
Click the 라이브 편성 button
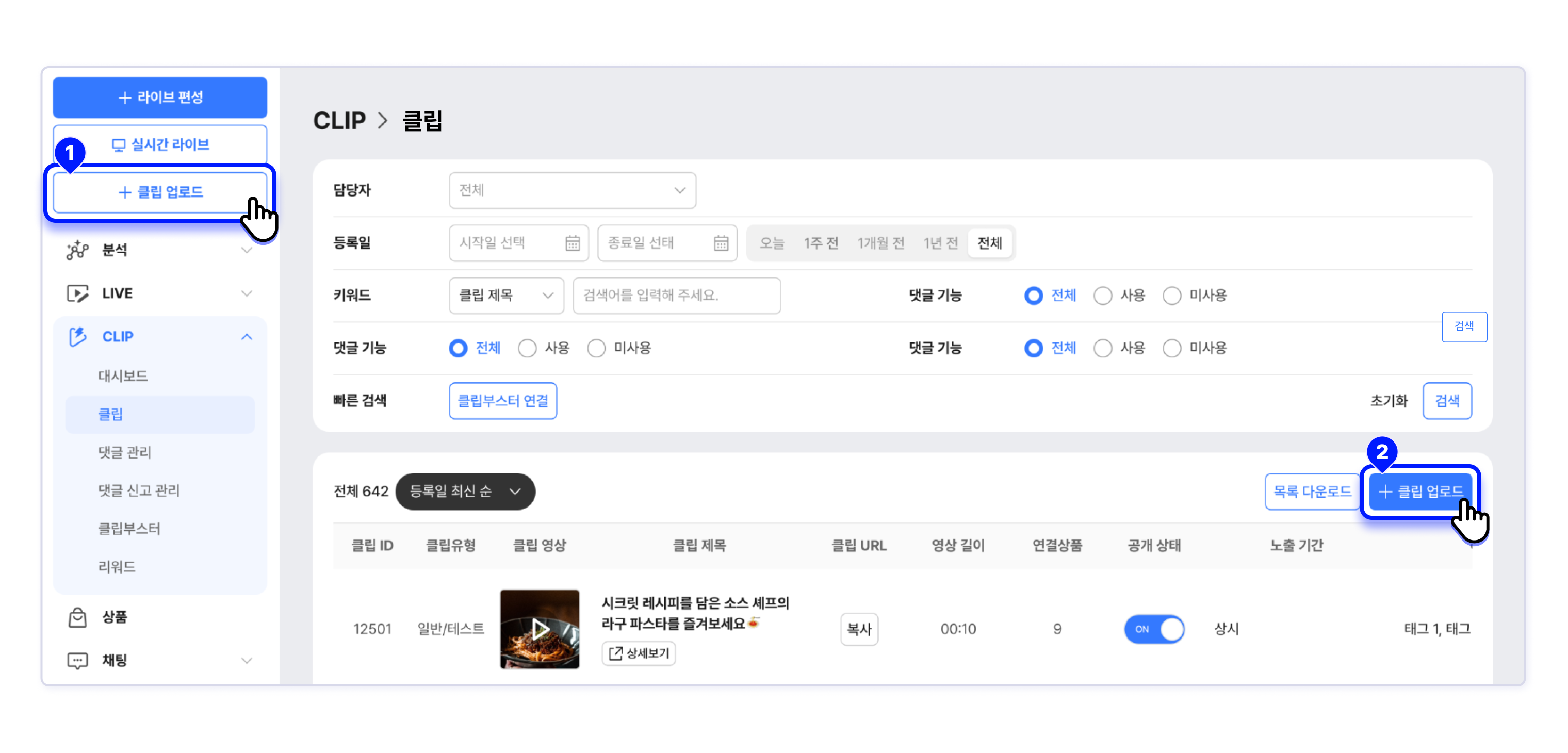coord(159,97)
